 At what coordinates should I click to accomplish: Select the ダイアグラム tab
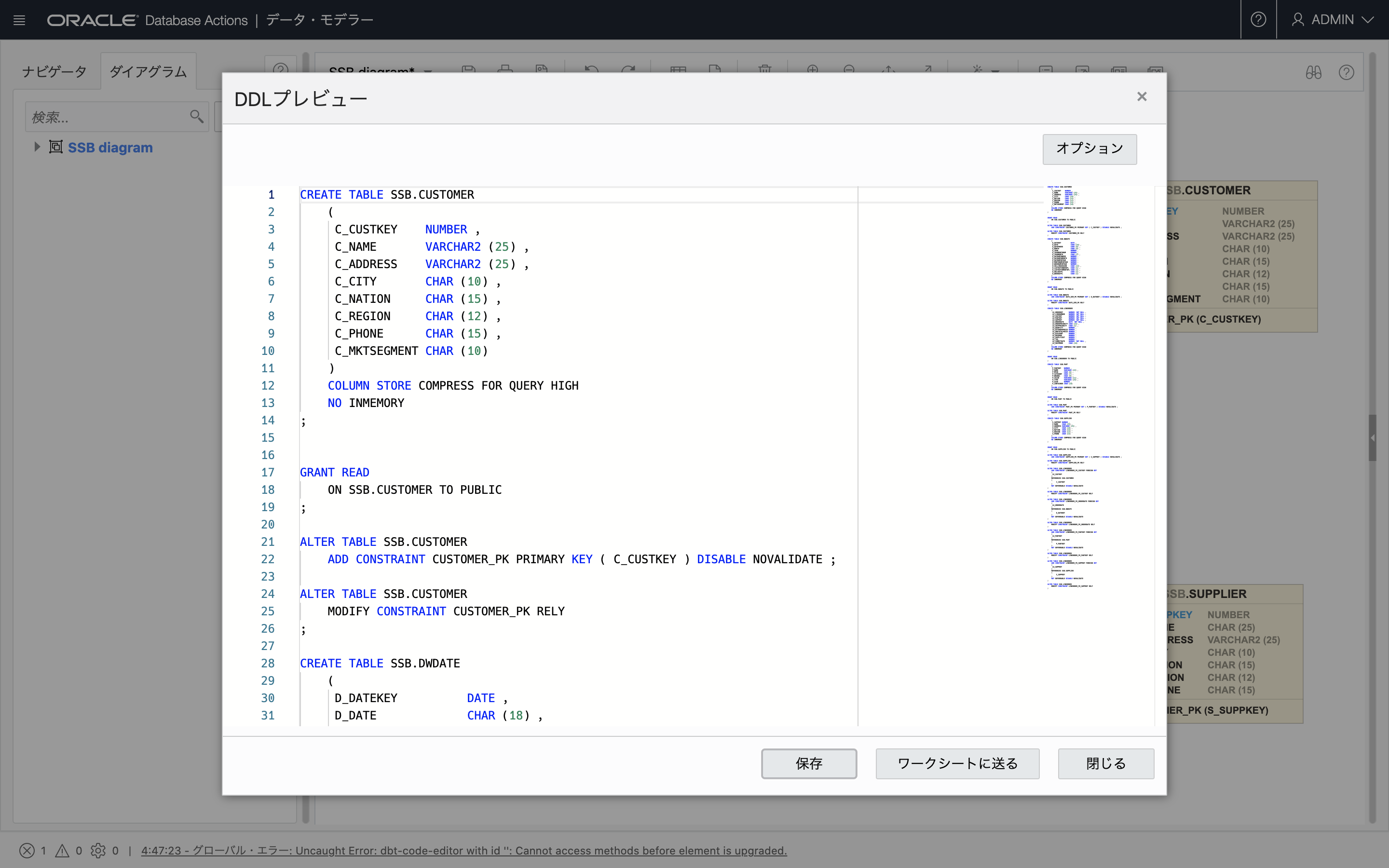click(x=148, y=72)
